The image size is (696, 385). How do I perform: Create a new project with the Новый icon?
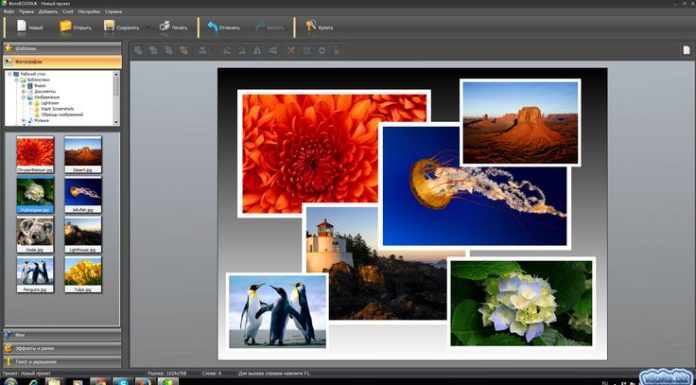point(22,26)
